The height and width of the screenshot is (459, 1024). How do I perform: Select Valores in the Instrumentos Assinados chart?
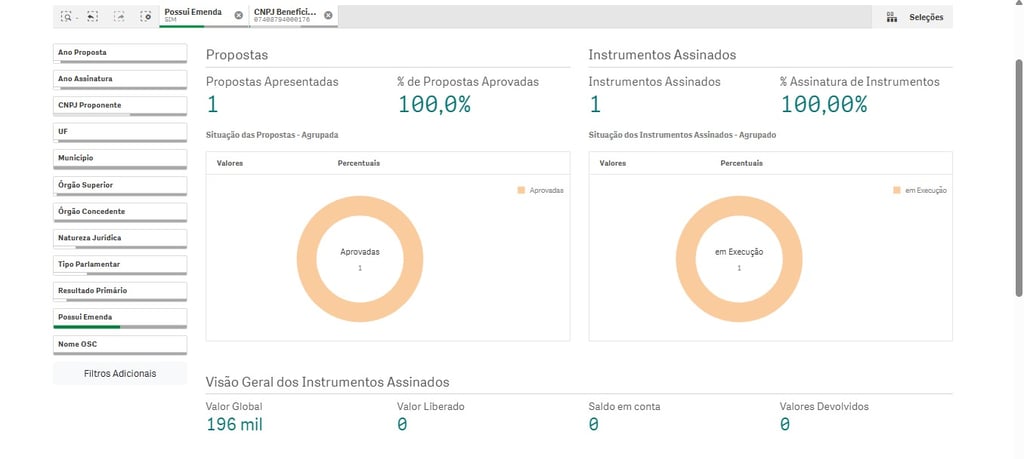[x=613, y=163]
